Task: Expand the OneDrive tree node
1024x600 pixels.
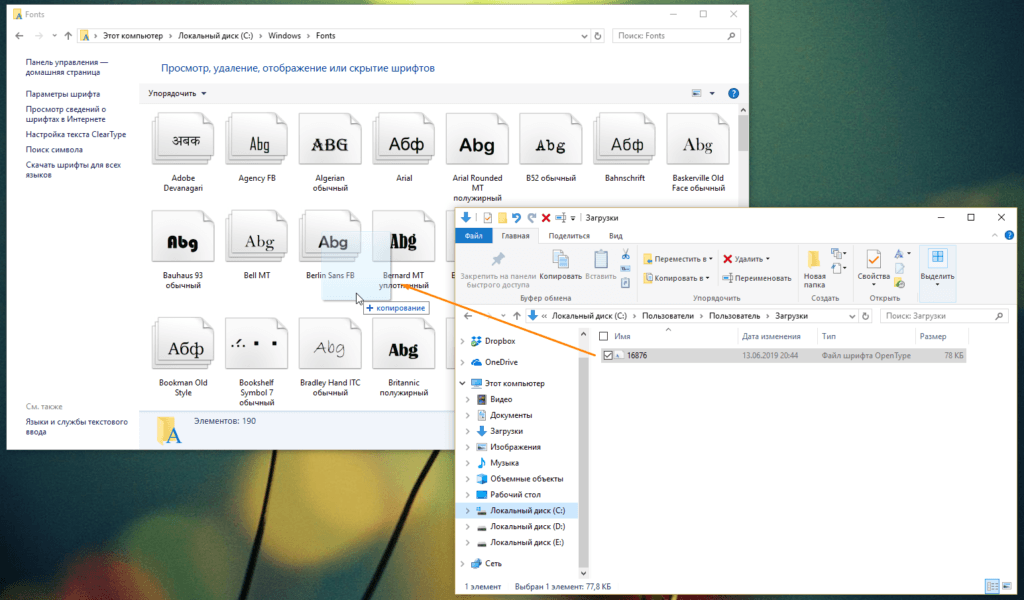Action: [462, 362]
